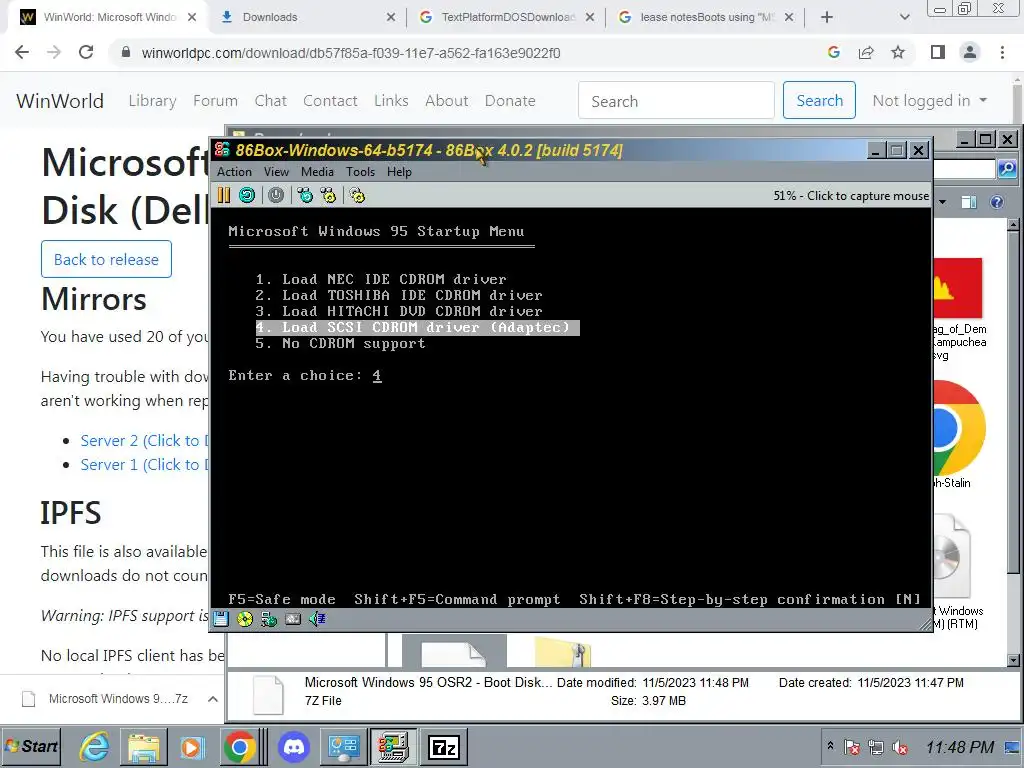Open the 86Box View menu
Screen dimensions: 1024x768
[x=276, y=172]
